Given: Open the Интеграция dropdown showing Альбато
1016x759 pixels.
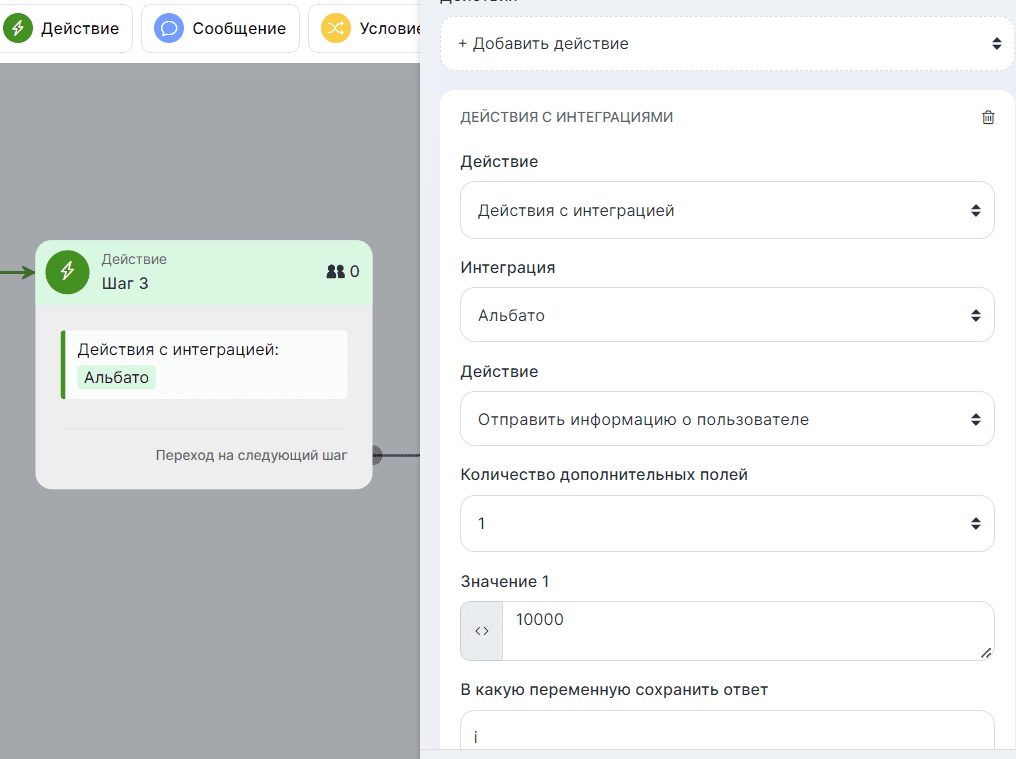Looking at the screenshot, I should coord(727,315).
